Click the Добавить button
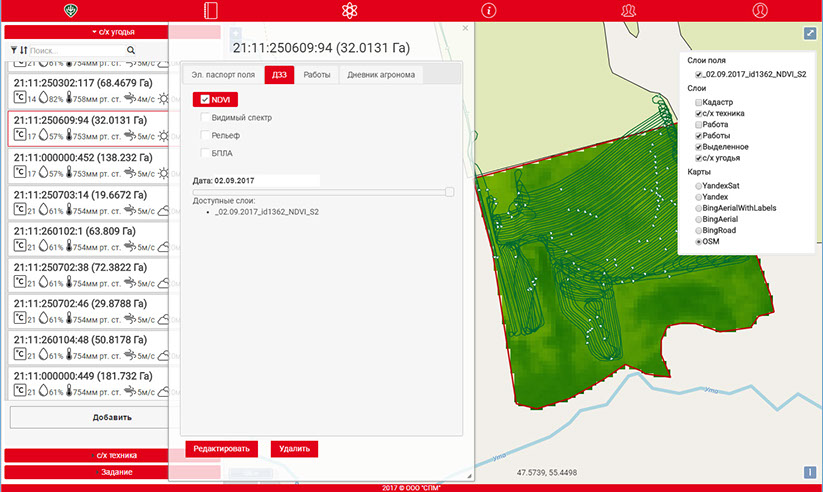This screenshot has width=823, height=492. (112, 417)
